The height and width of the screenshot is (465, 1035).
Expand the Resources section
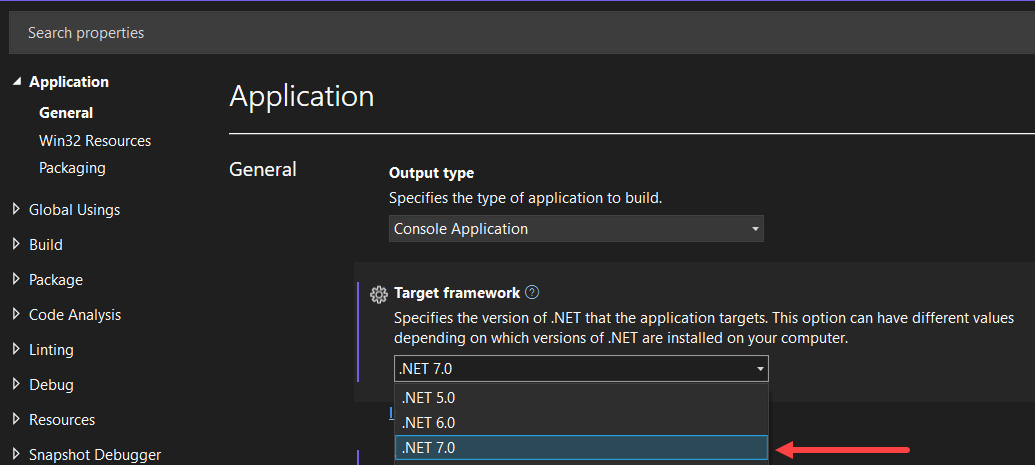coord(17,419)
